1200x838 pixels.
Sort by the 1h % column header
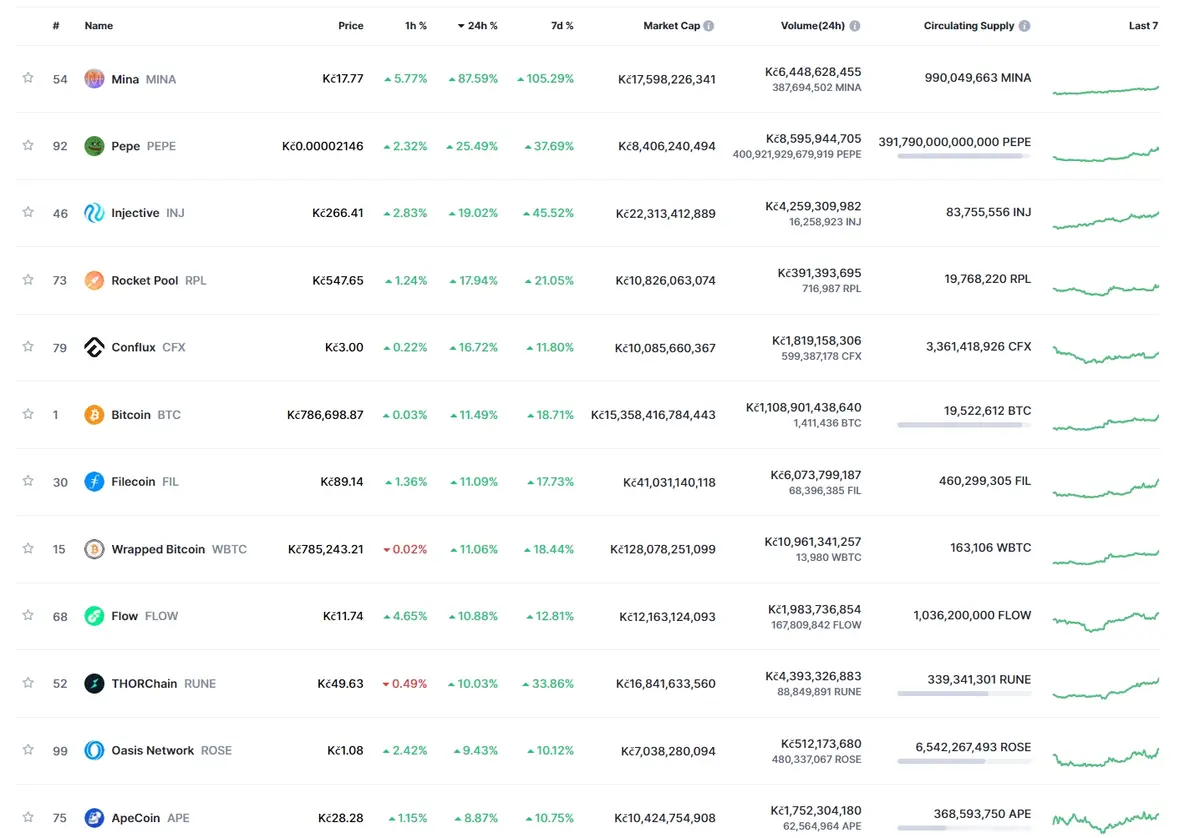(416, 26)
